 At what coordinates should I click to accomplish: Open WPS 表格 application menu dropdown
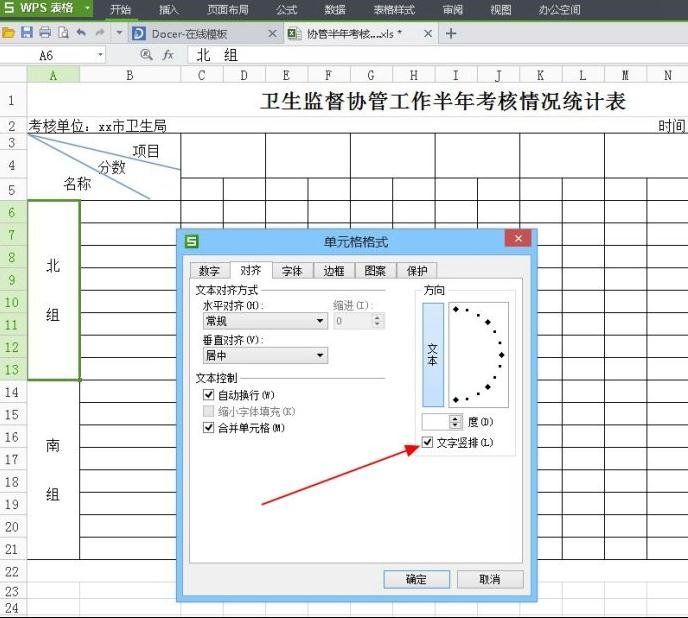87,8
